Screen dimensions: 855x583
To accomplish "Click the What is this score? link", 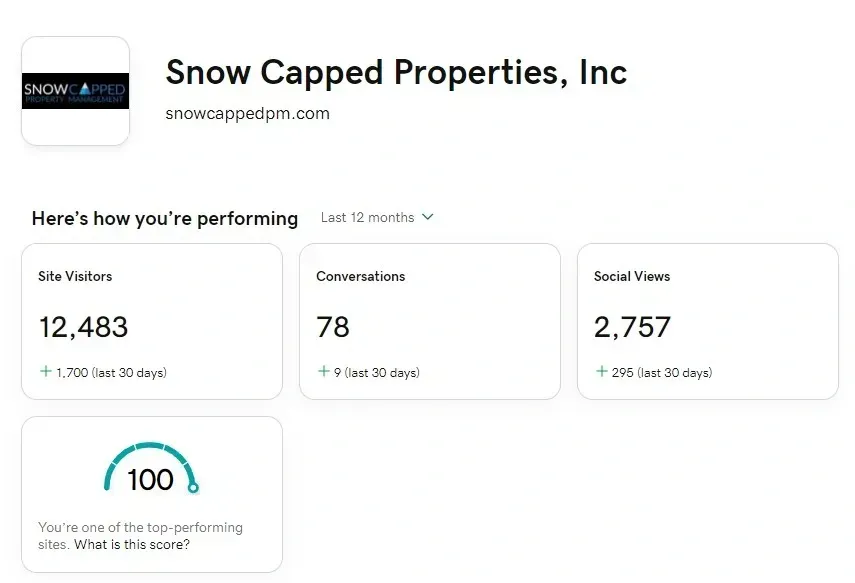I will [x=132, y=544].
